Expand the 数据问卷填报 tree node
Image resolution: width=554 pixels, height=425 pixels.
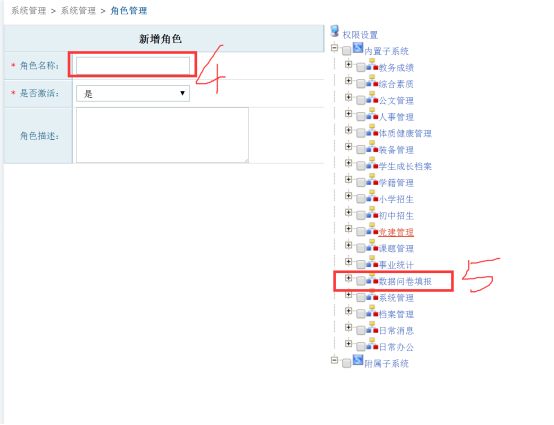(348, 278)
